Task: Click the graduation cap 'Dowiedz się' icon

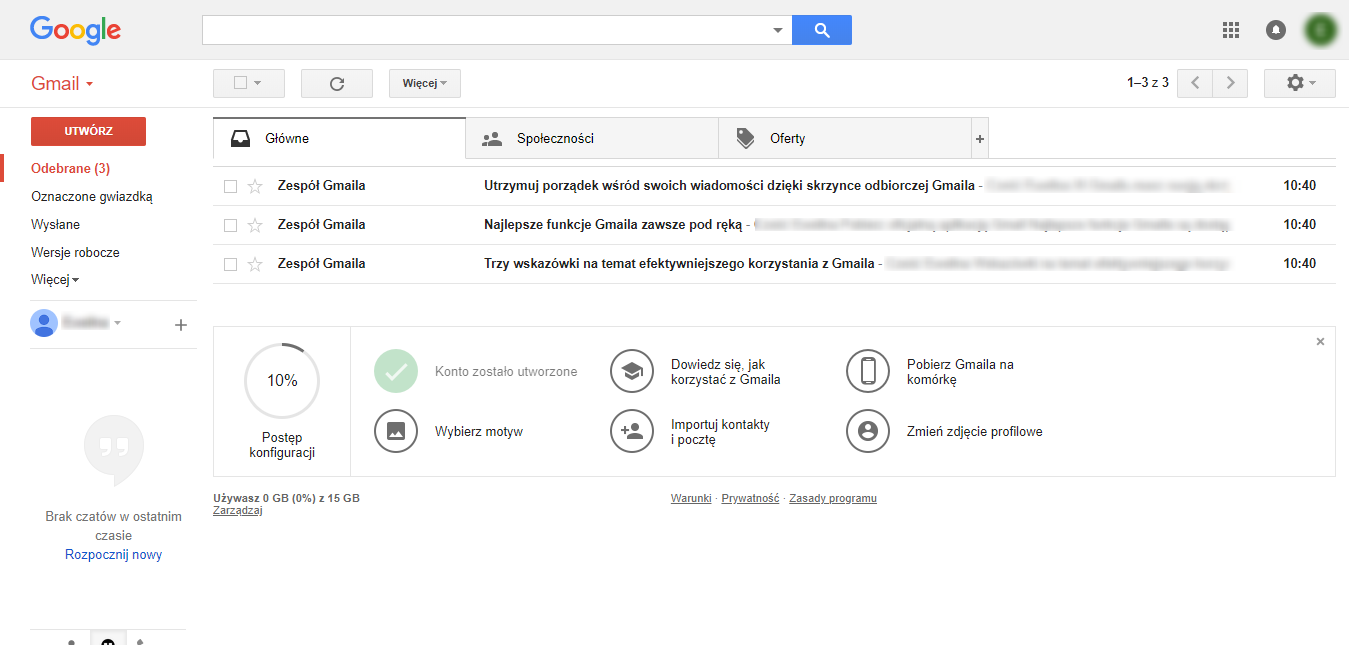Action: click(631, 371)
